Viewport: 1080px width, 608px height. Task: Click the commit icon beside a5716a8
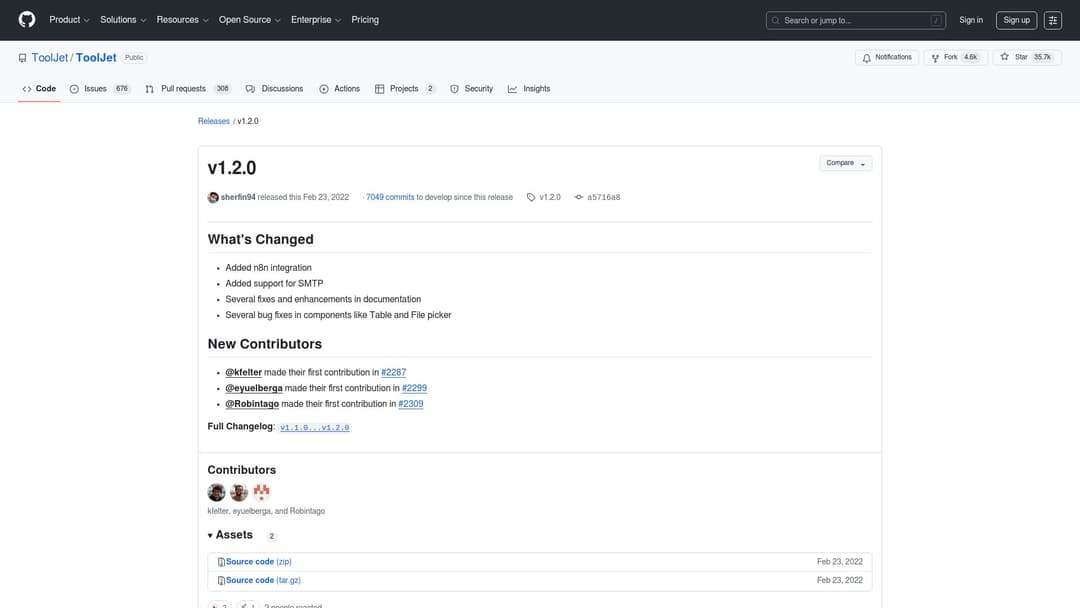579,198
